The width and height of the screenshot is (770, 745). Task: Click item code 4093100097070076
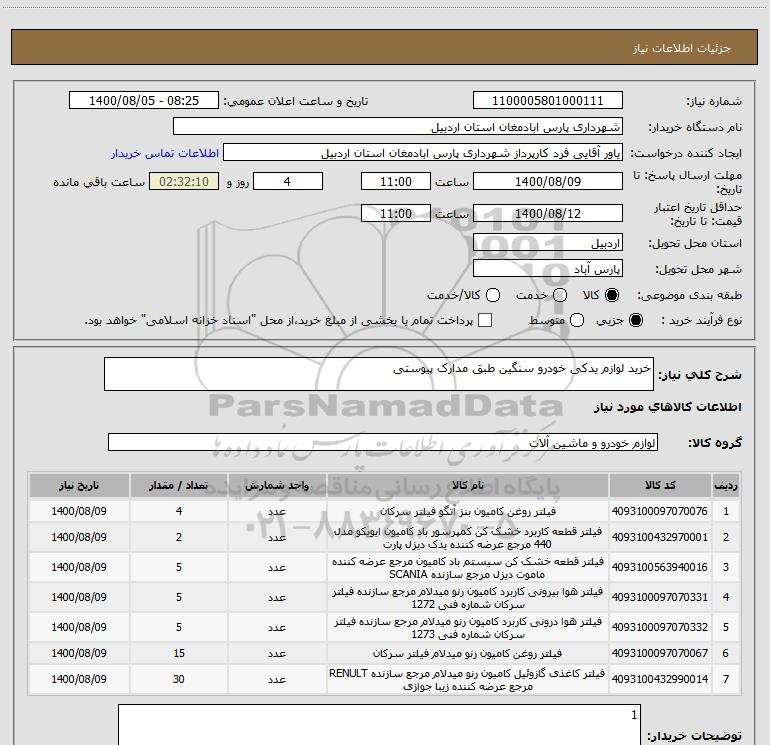coord(660,511)
